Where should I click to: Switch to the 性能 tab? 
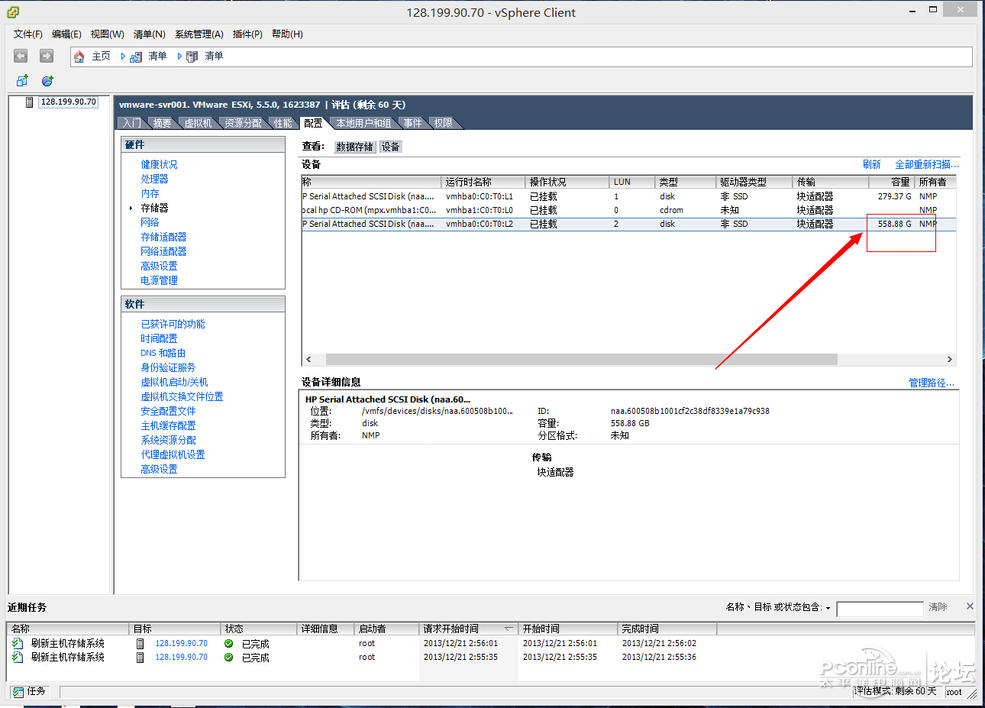pos(283,123)
